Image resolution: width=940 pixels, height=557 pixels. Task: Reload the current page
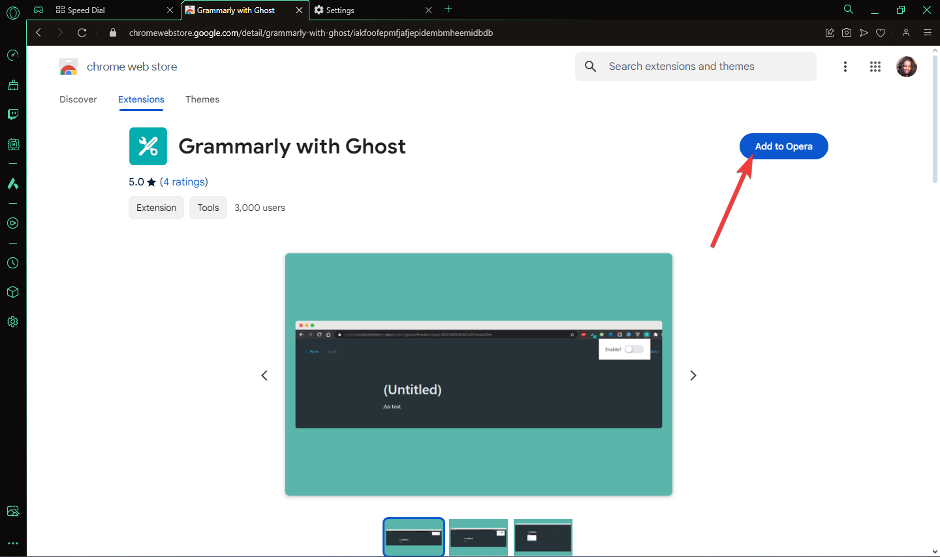click(x=82, y=33)
